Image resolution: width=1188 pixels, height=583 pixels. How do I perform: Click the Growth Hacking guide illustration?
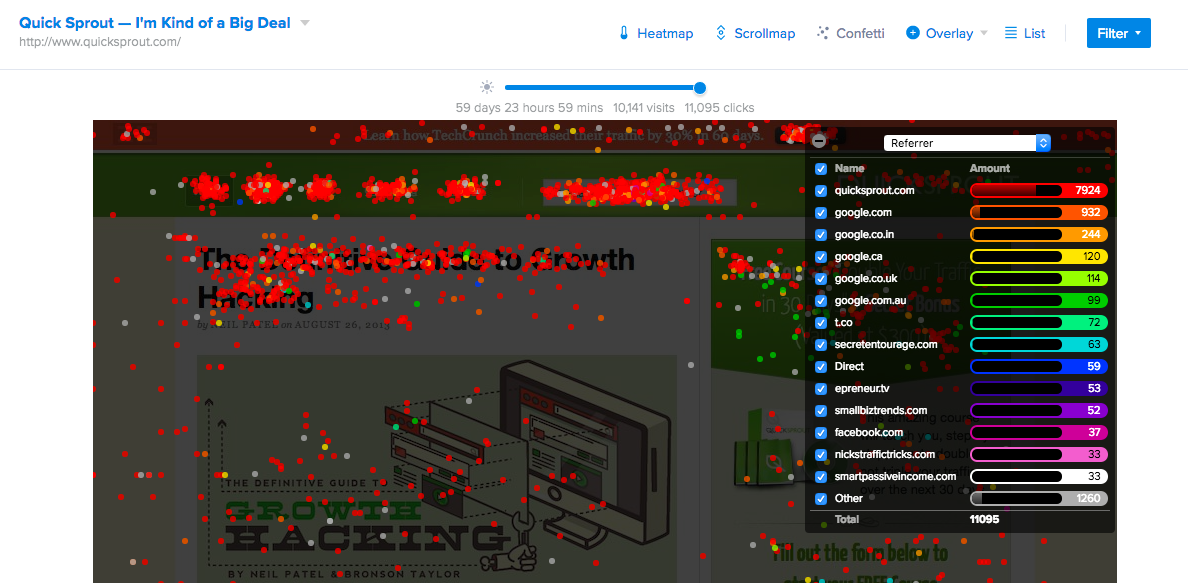[436, 468]
